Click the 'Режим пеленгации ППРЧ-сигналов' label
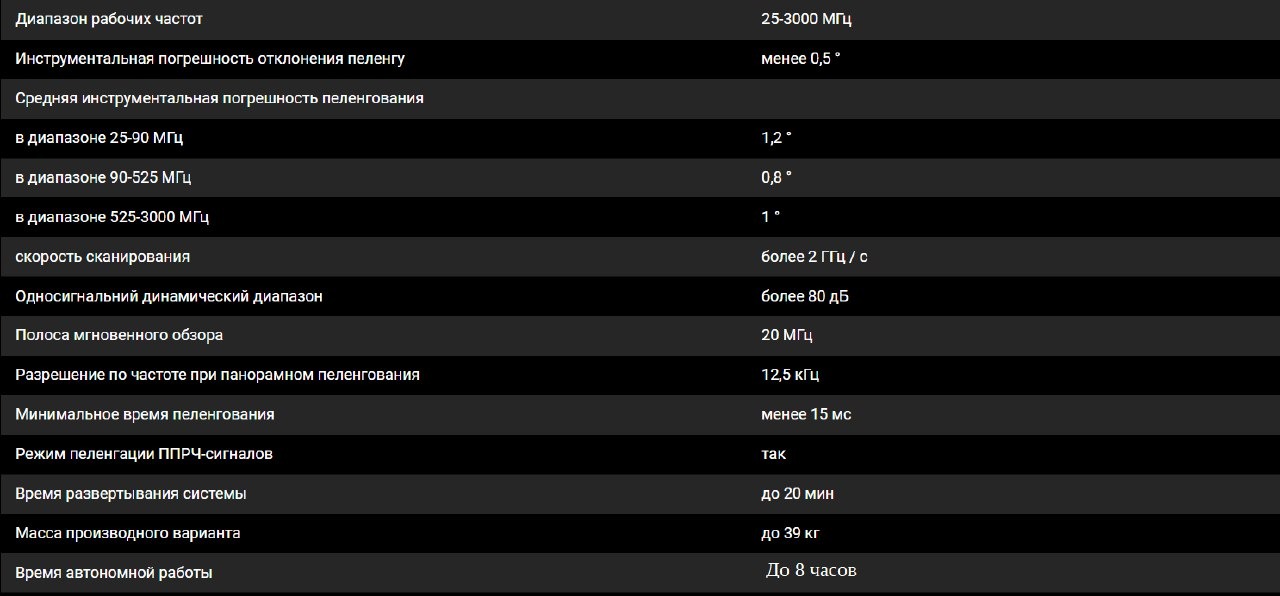This screenshot has height=596, width=1280. [144, 454]
